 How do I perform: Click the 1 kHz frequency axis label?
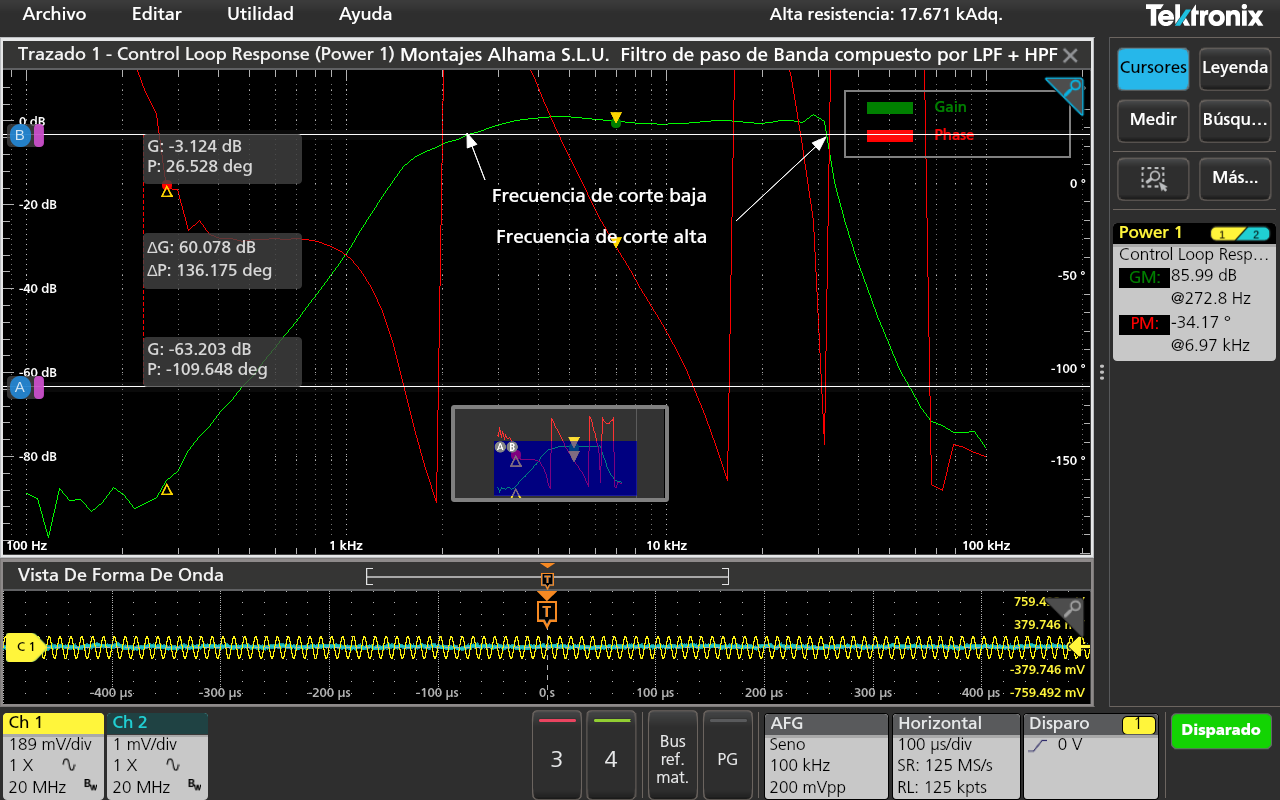point(346,546)
